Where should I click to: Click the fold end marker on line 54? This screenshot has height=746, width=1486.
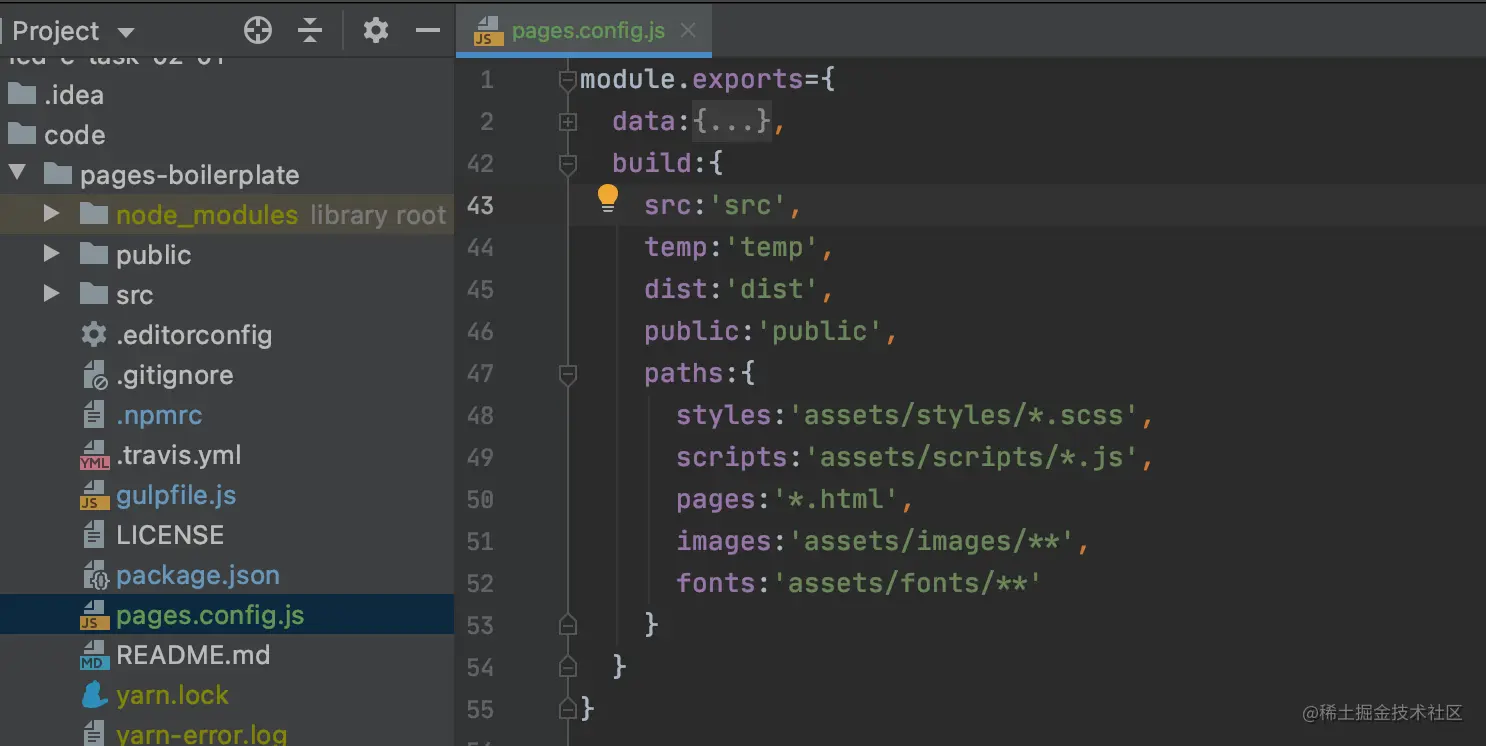pyautogui.click(x=568, y=667)
